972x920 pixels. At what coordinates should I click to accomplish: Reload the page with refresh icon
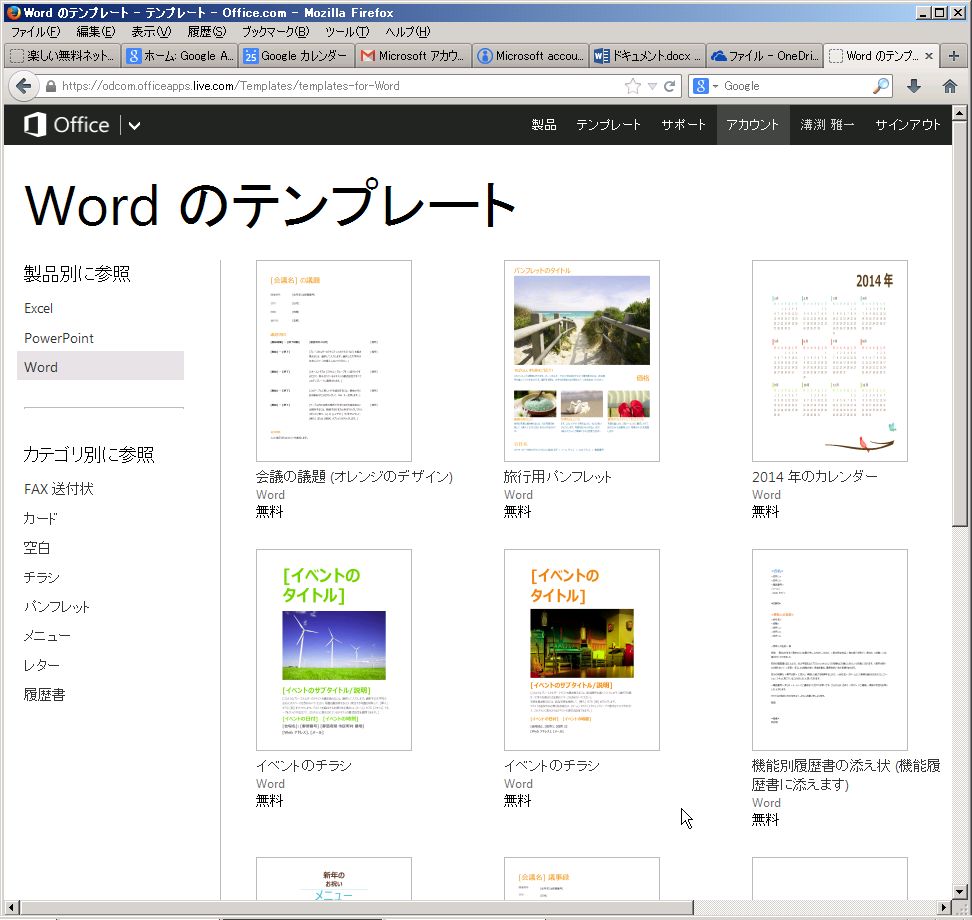pyautogui.click(x=669, y=86)
